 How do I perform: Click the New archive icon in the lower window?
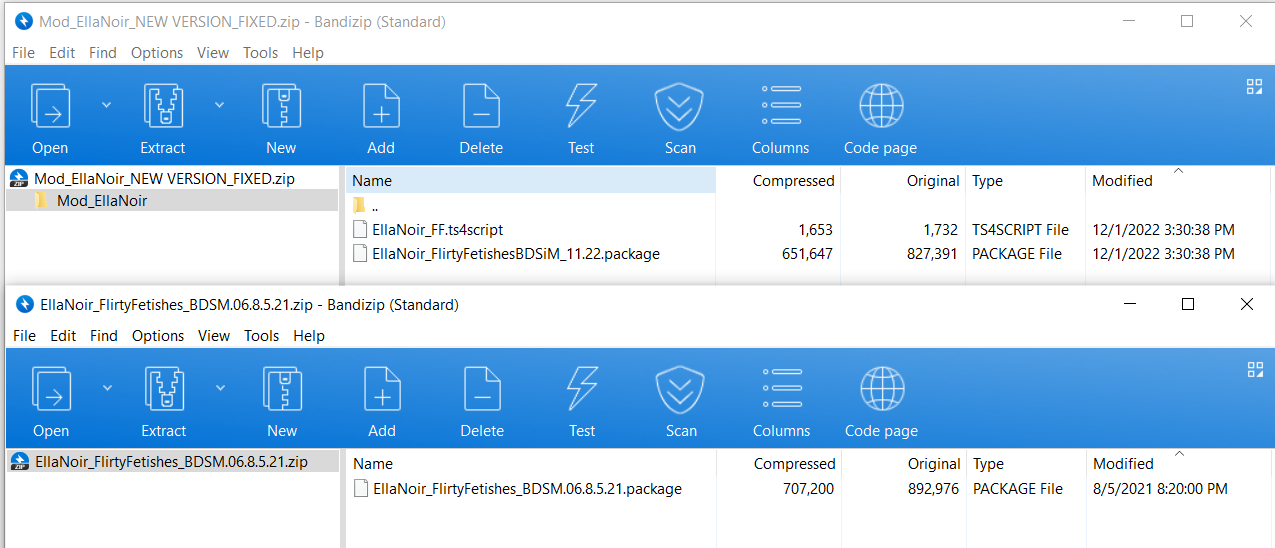tap(282, 391)
